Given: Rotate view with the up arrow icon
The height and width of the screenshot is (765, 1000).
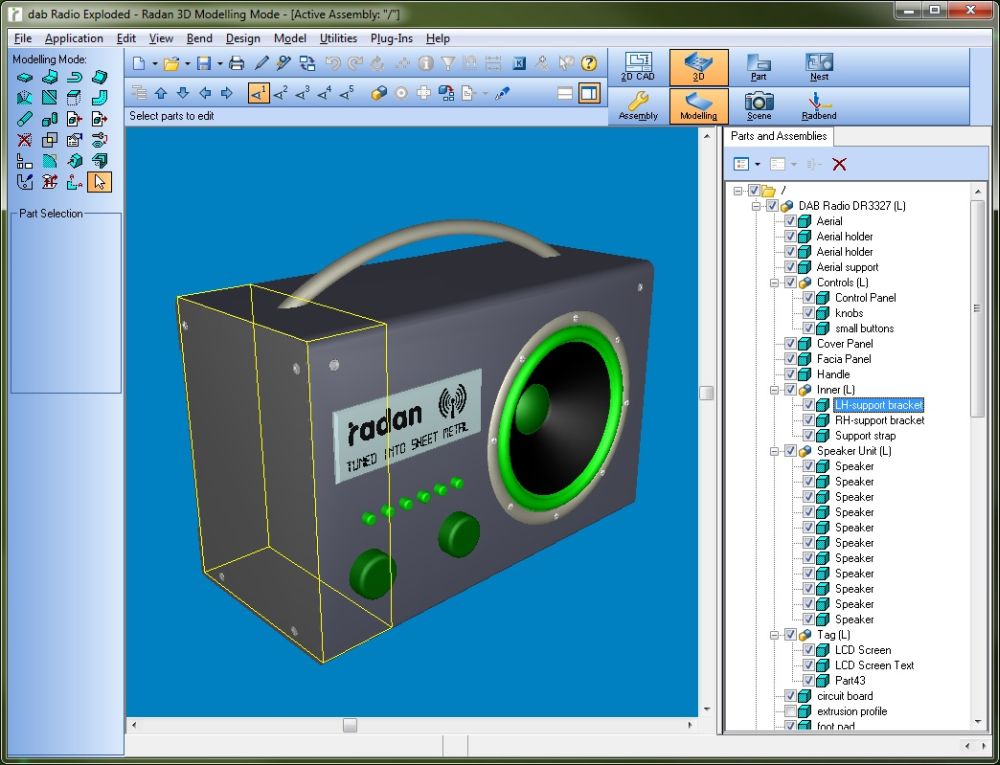Looking at the screenshot, I should (161, 93).
